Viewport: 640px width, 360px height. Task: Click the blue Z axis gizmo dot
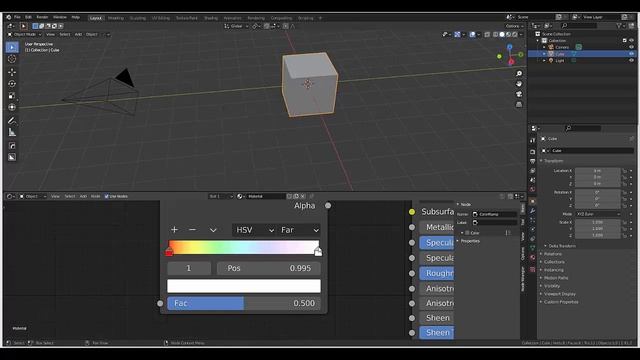[x=509, y=47]
